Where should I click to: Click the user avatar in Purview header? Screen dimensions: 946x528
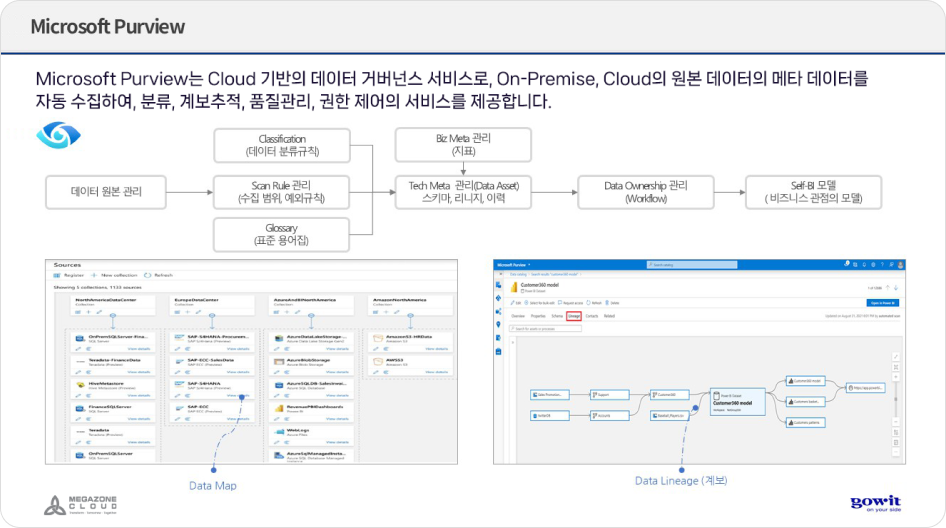coord(901,265)
